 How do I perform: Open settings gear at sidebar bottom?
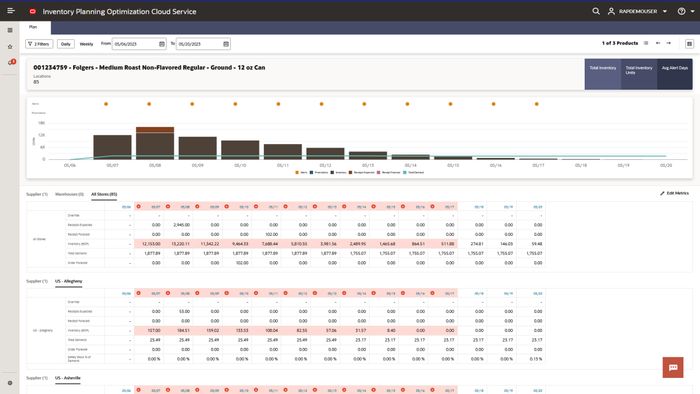tap(10, 383)
